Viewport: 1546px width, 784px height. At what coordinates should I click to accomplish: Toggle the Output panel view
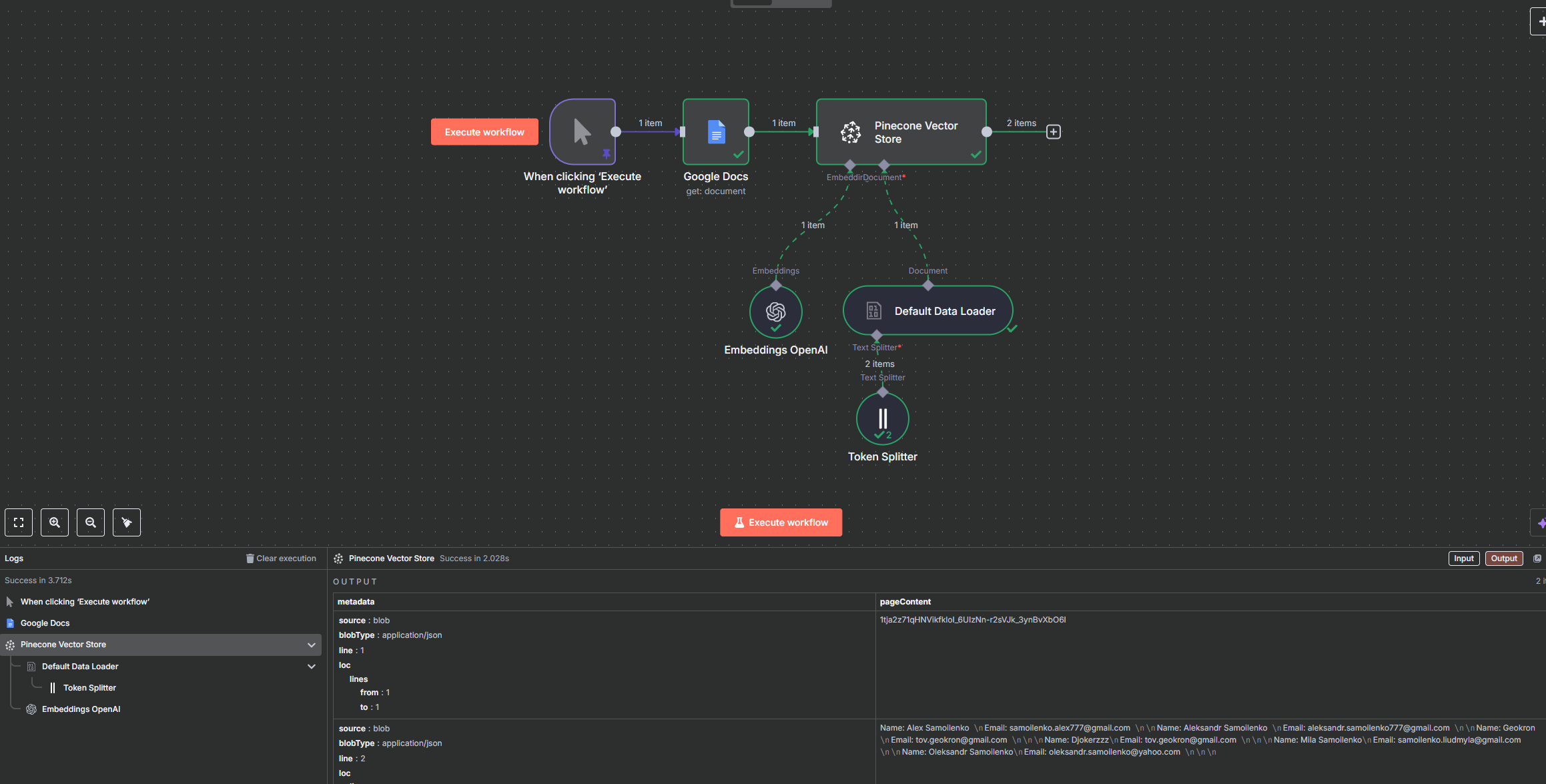(1503, 558)
